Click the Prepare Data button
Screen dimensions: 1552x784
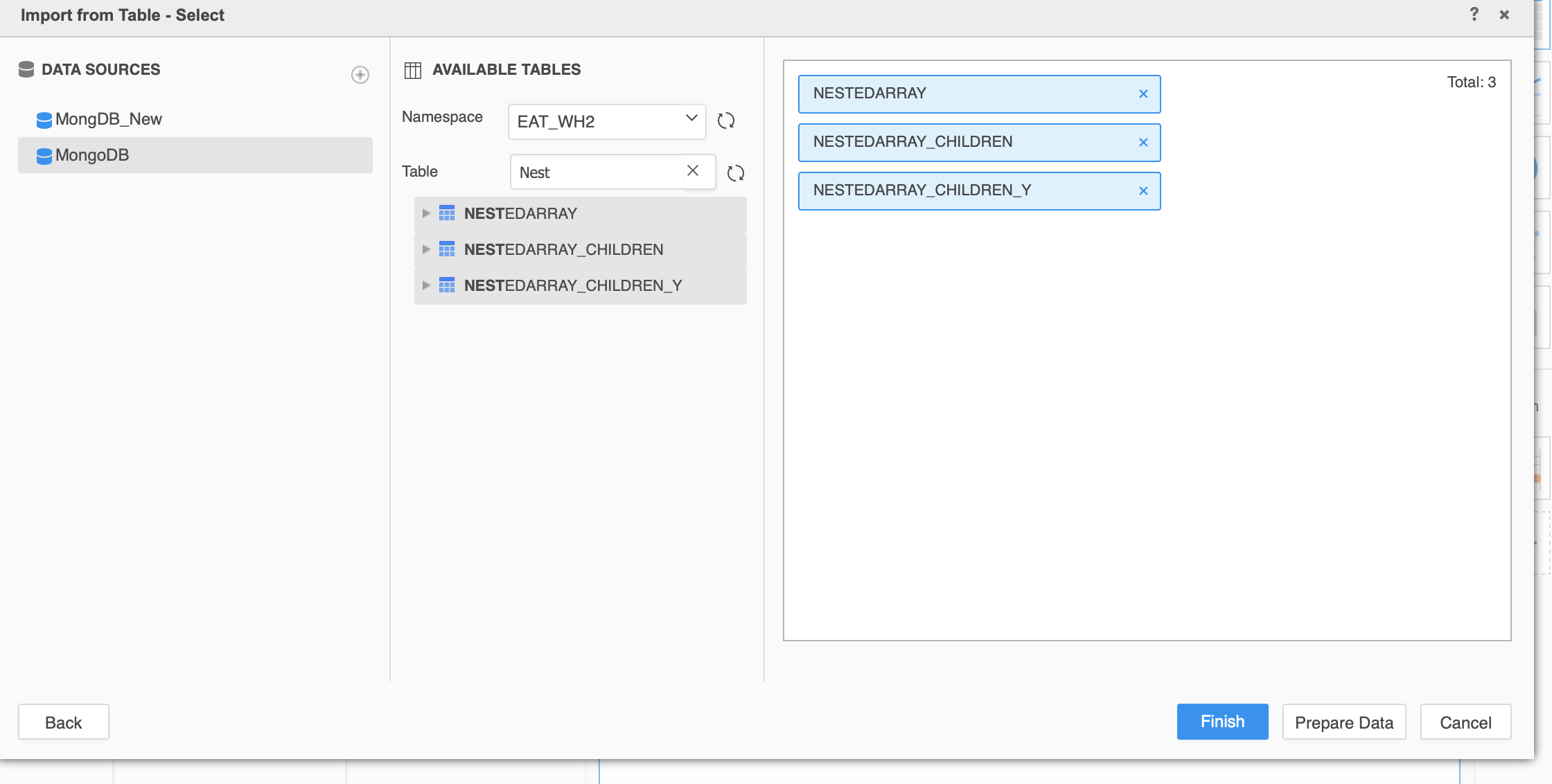click(x=1343, y=722)
